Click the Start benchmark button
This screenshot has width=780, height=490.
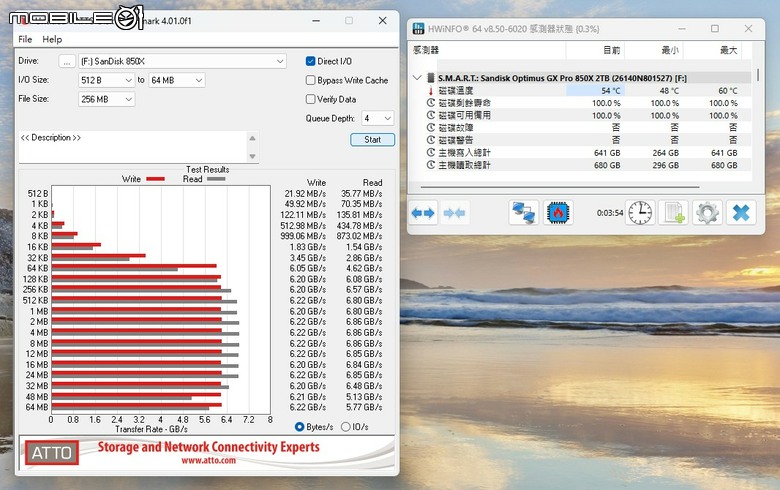click(x=373, y=140)
